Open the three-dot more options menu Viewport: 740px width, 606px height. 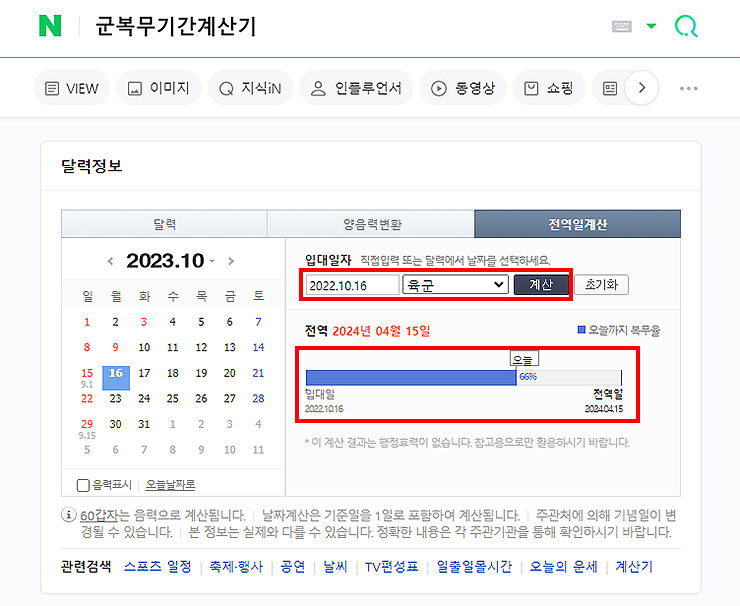689,88
